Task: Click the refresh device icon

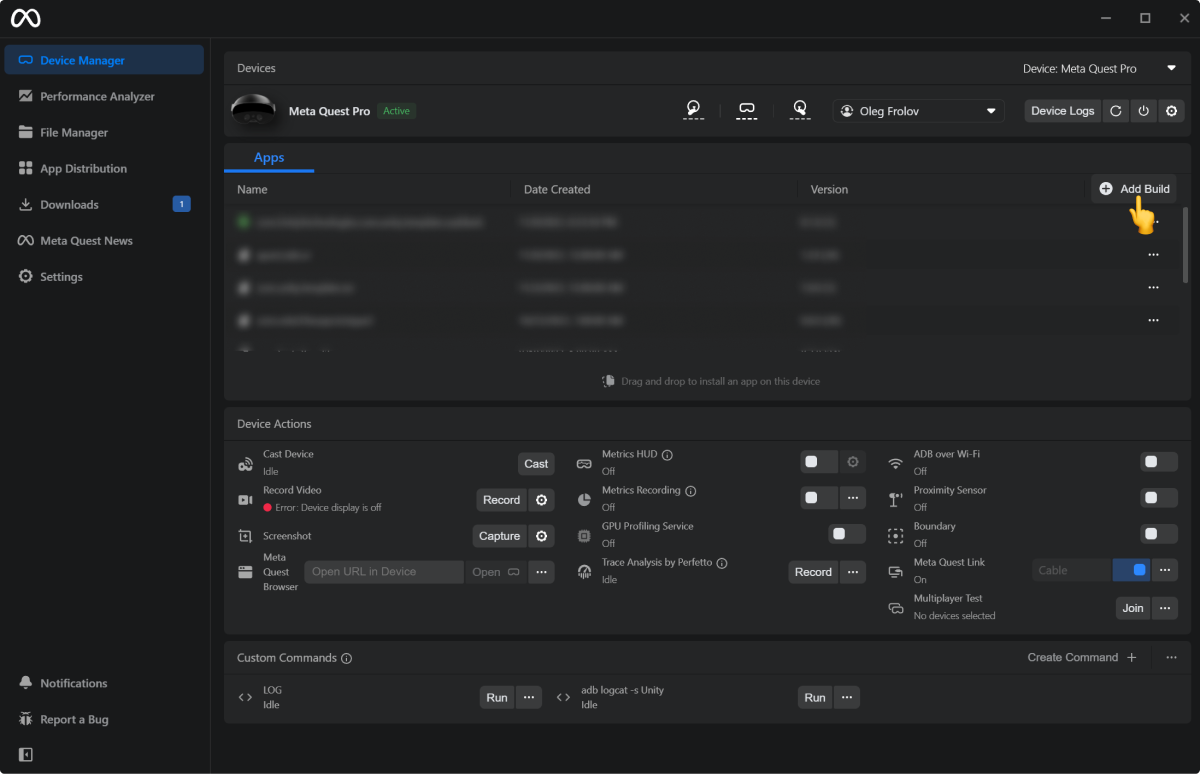Action: (1116, 111)
